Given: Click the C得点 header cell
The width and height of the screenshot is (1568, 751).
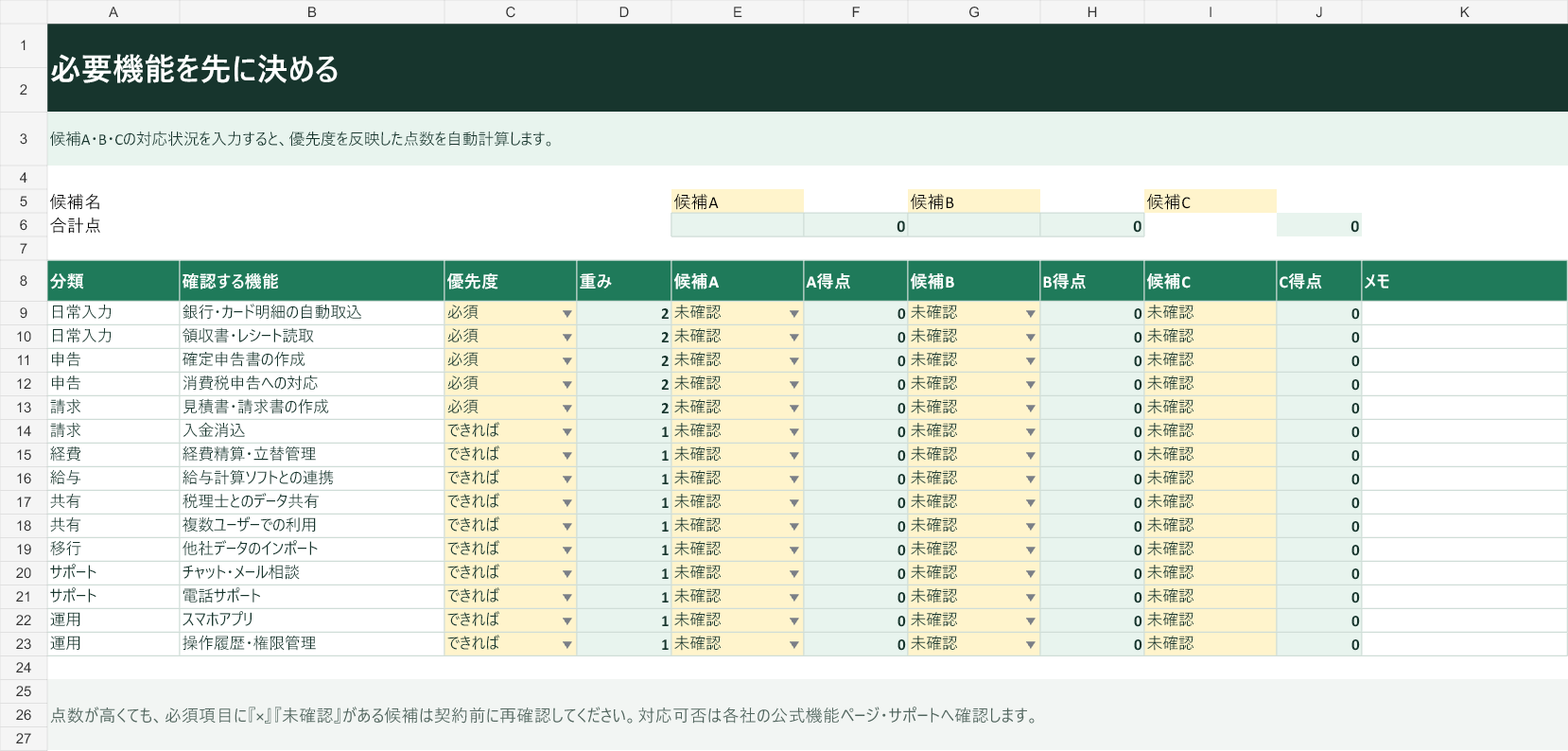Looking at the screenshot, I should point(1319,281).
